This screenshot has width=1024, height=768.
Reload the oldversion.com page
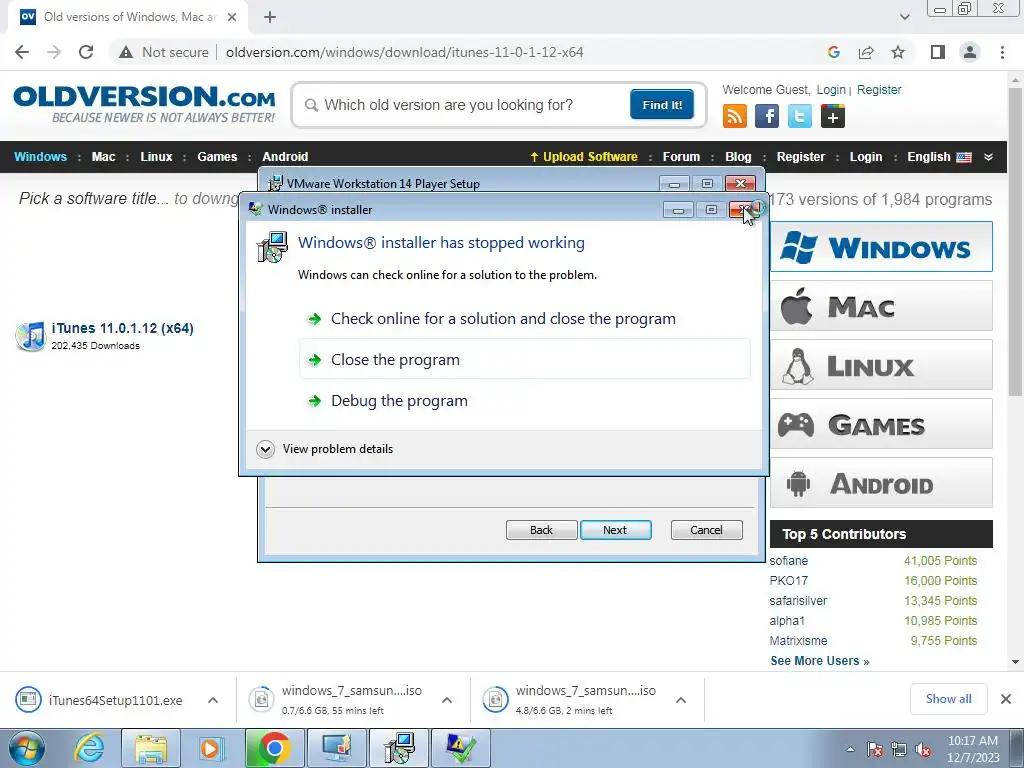[x=86, y=52]
